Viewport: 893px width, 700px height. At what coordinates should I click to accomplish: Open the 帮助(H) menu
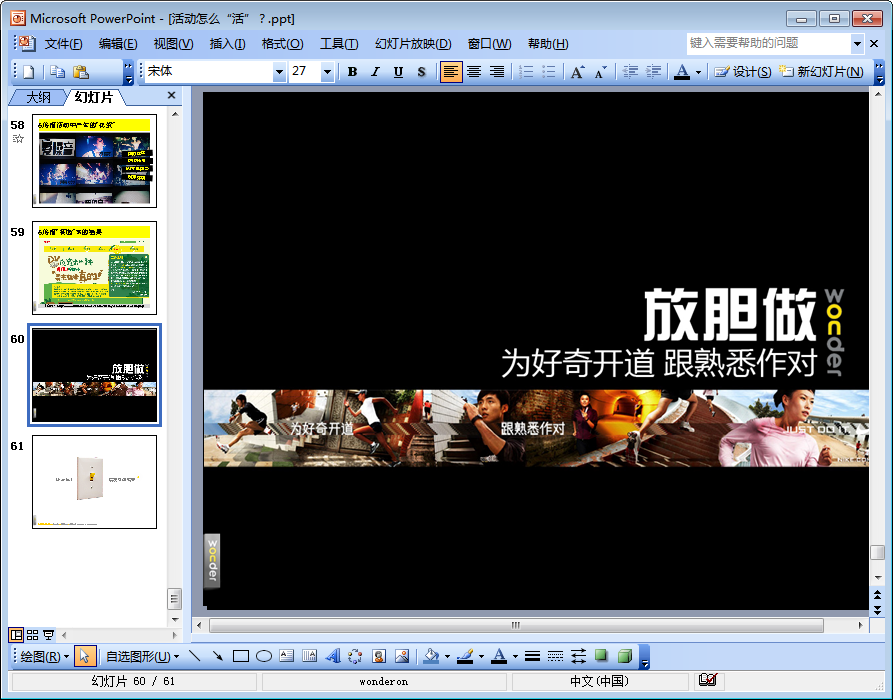click(548, 44)
